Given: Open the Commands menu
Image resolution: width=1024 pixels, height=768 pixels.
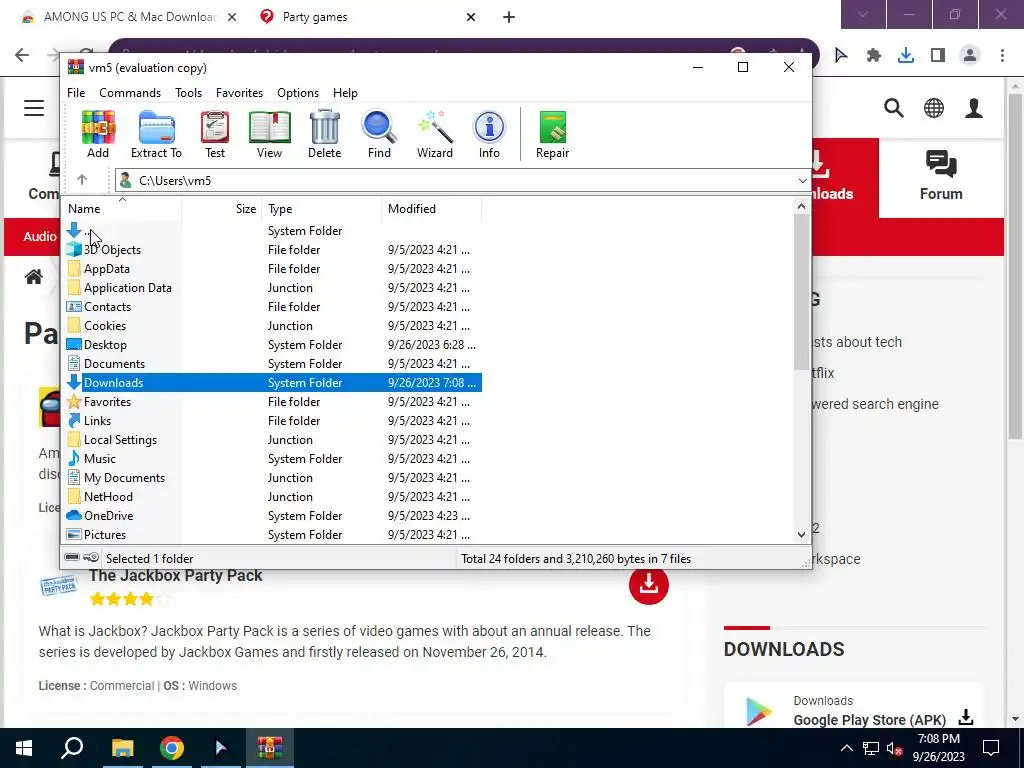Looking at the screenshot, I should tap(130, 93).
